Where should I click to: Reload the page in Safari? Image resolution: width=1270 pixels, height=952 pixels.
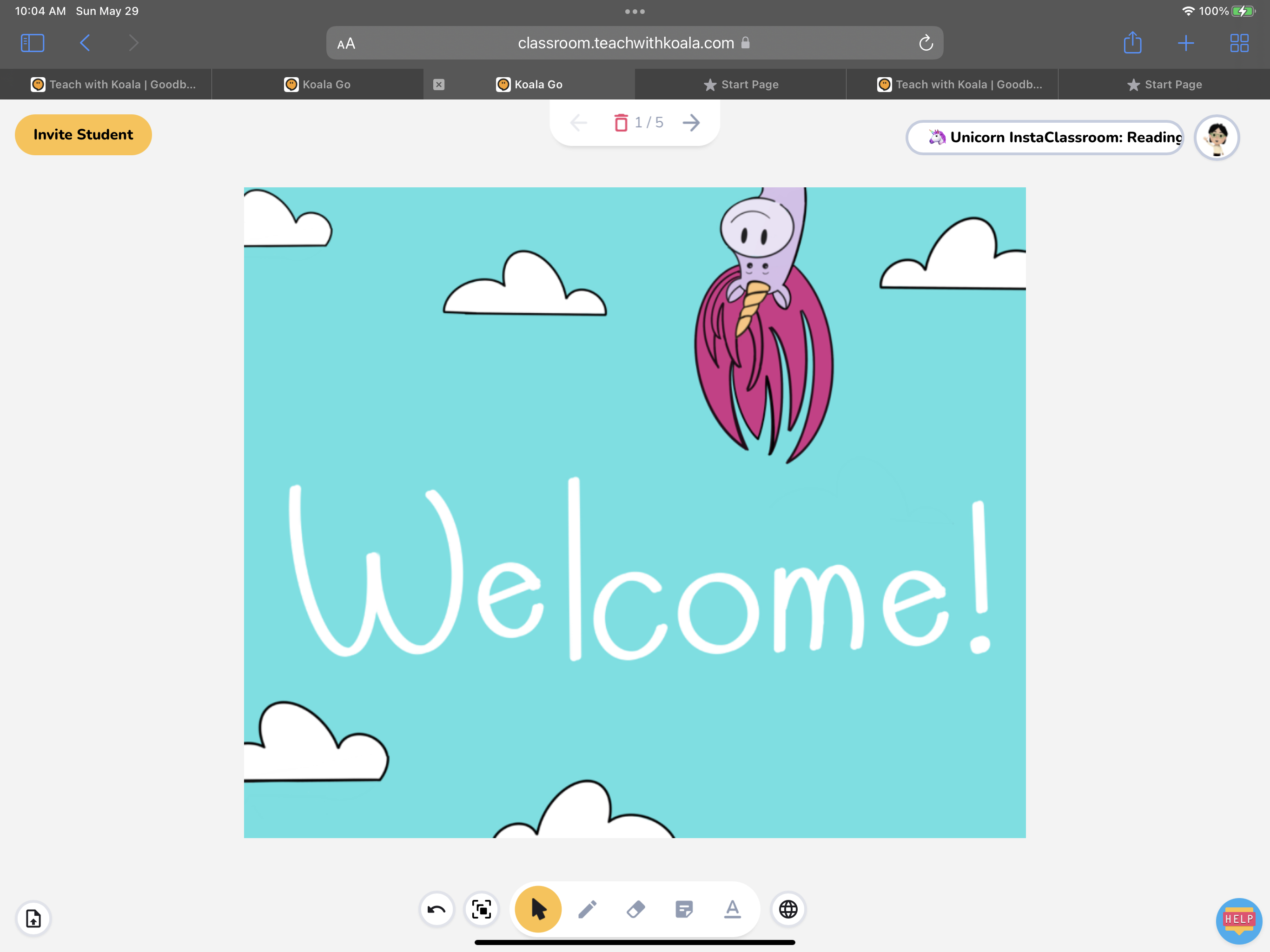click(x=926, y=42)
